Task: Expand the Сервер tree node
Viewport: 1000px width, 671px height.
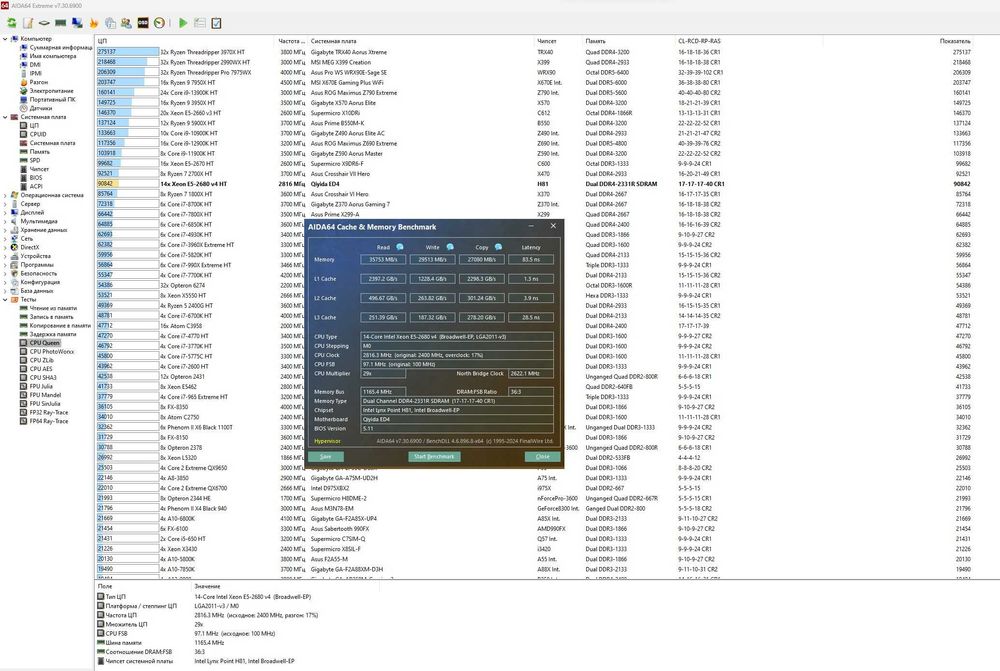Action: click(4, 204)
